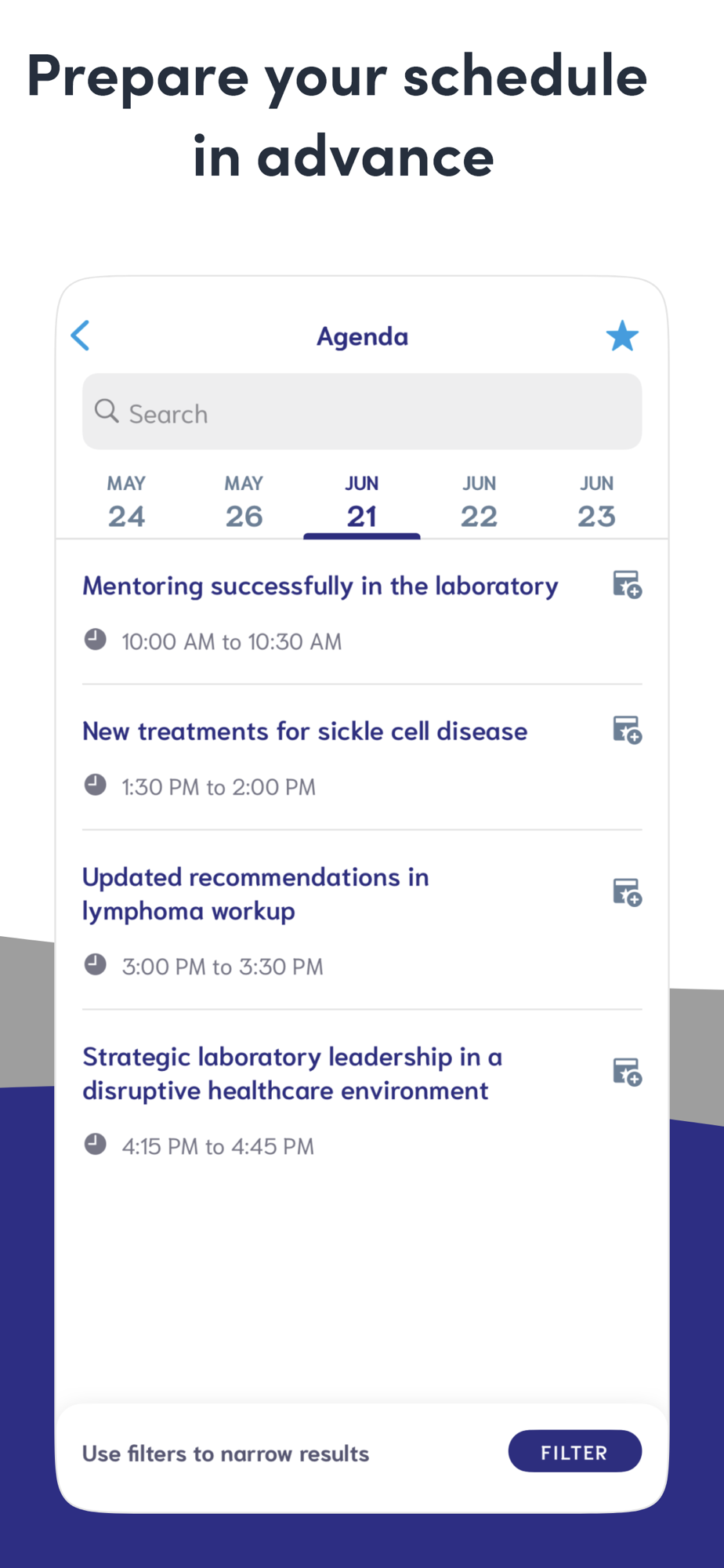
Task: Click the FILTER button
Action: (575, 1451)
